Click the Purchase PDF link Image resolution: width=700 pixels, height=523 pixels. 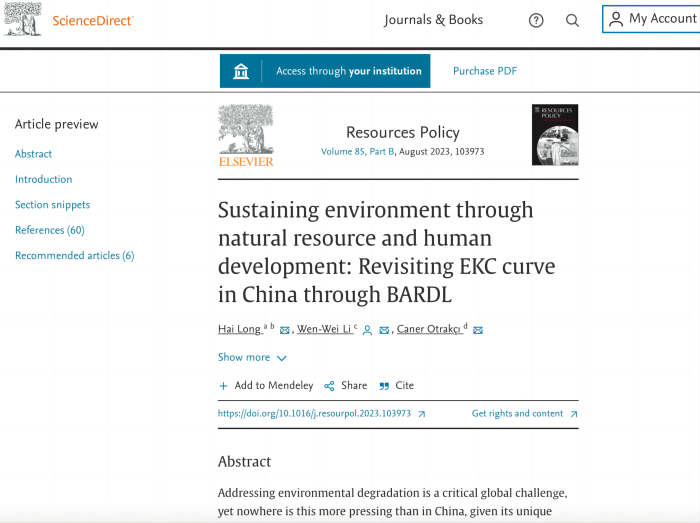coord(484,71)
